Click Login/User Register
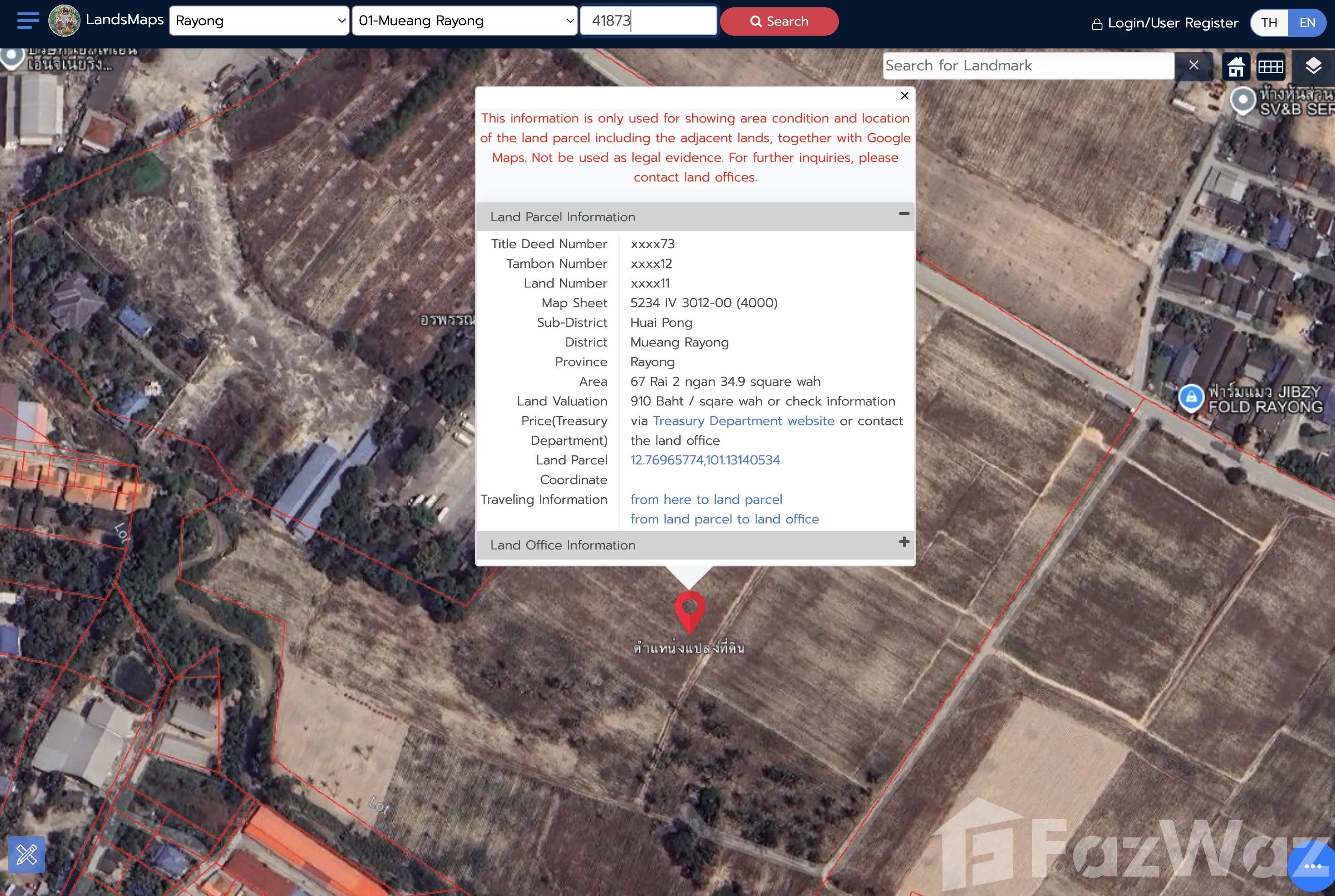Screen dimensions: 1335x896 click(x=1165, y=23)
